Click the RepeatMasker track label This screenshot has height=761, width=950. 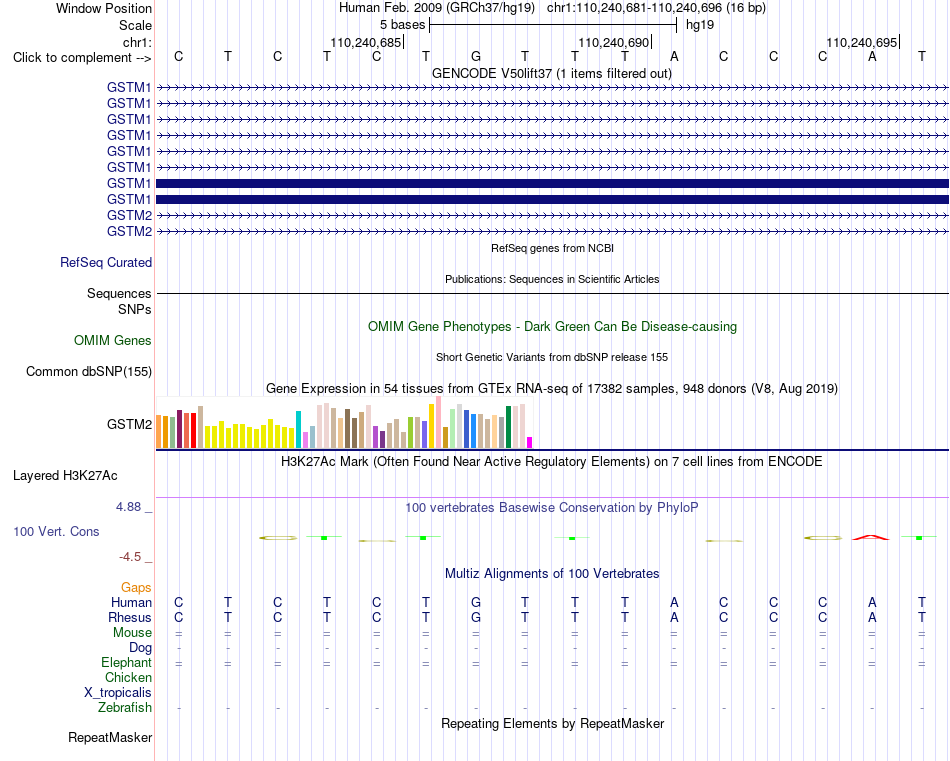pyautogui.click(x=110, y=737)
